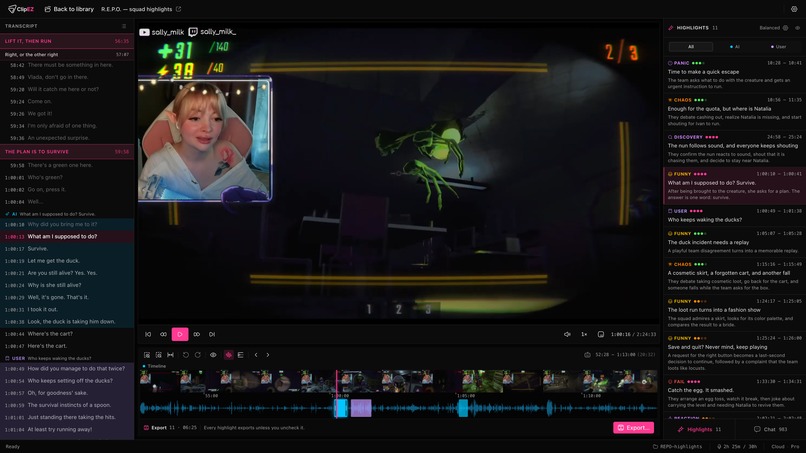Open highlight 'Enough for the quota, but where is Natalia'

(734, 112)
